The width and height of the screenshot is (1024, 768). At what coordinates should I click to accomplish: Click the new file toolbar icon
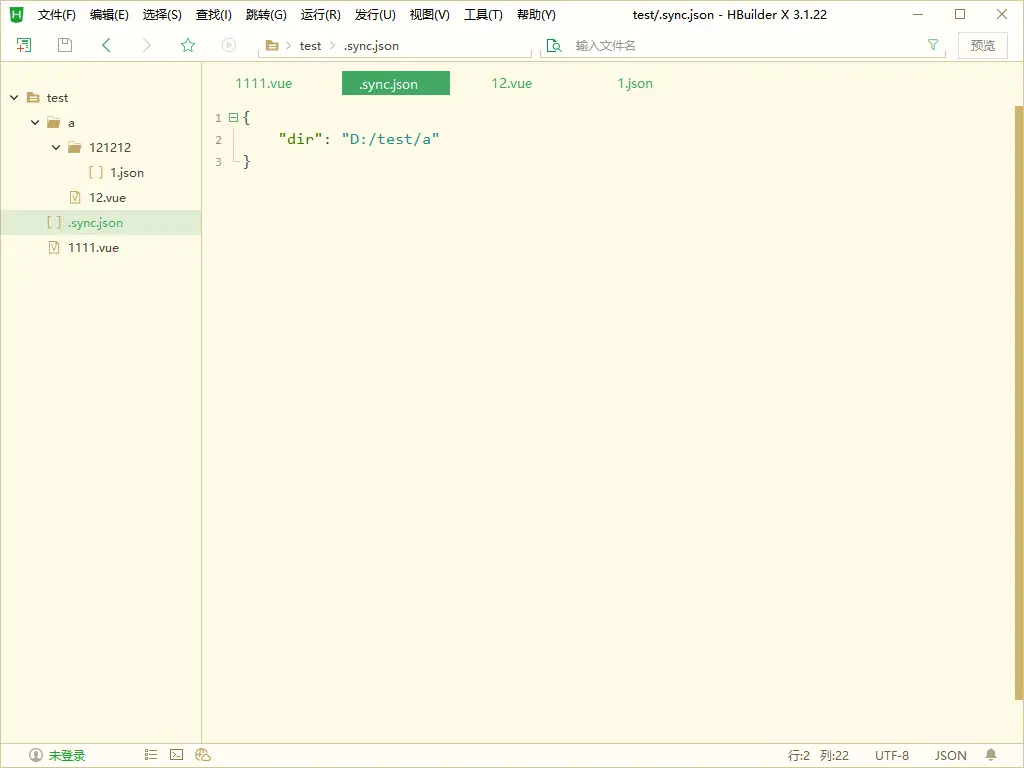pyautogui.click(x=24, y=45)
